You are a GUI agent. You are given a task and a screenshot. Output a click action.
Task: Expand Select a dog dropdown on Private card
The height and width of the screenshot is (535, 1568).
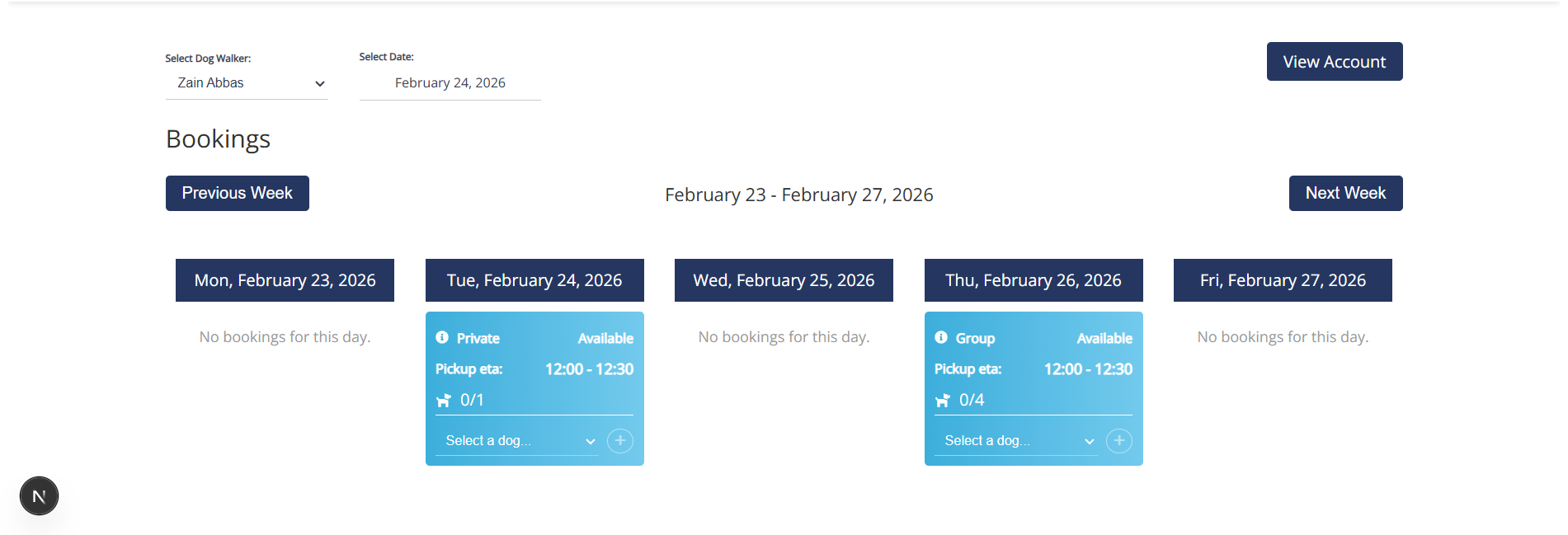pyautogui.click(x=517, y=441)
